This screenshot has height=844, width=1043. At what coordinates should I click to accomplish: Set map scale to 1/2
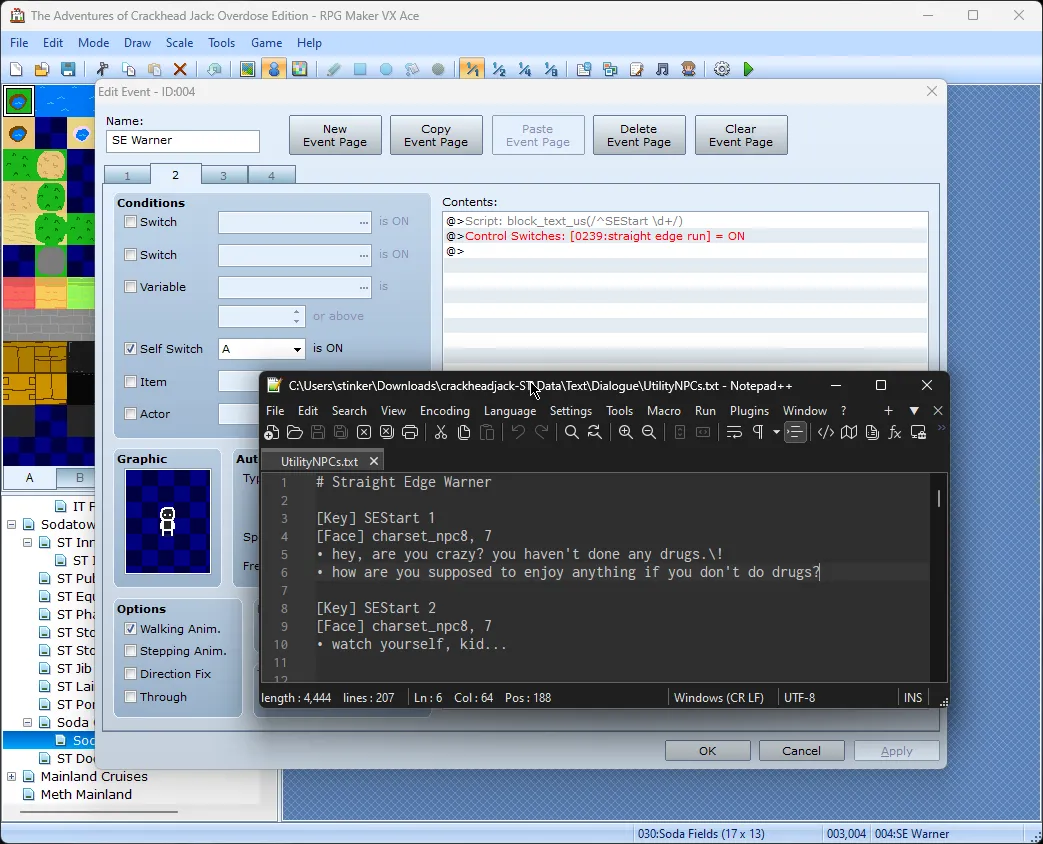498,69
